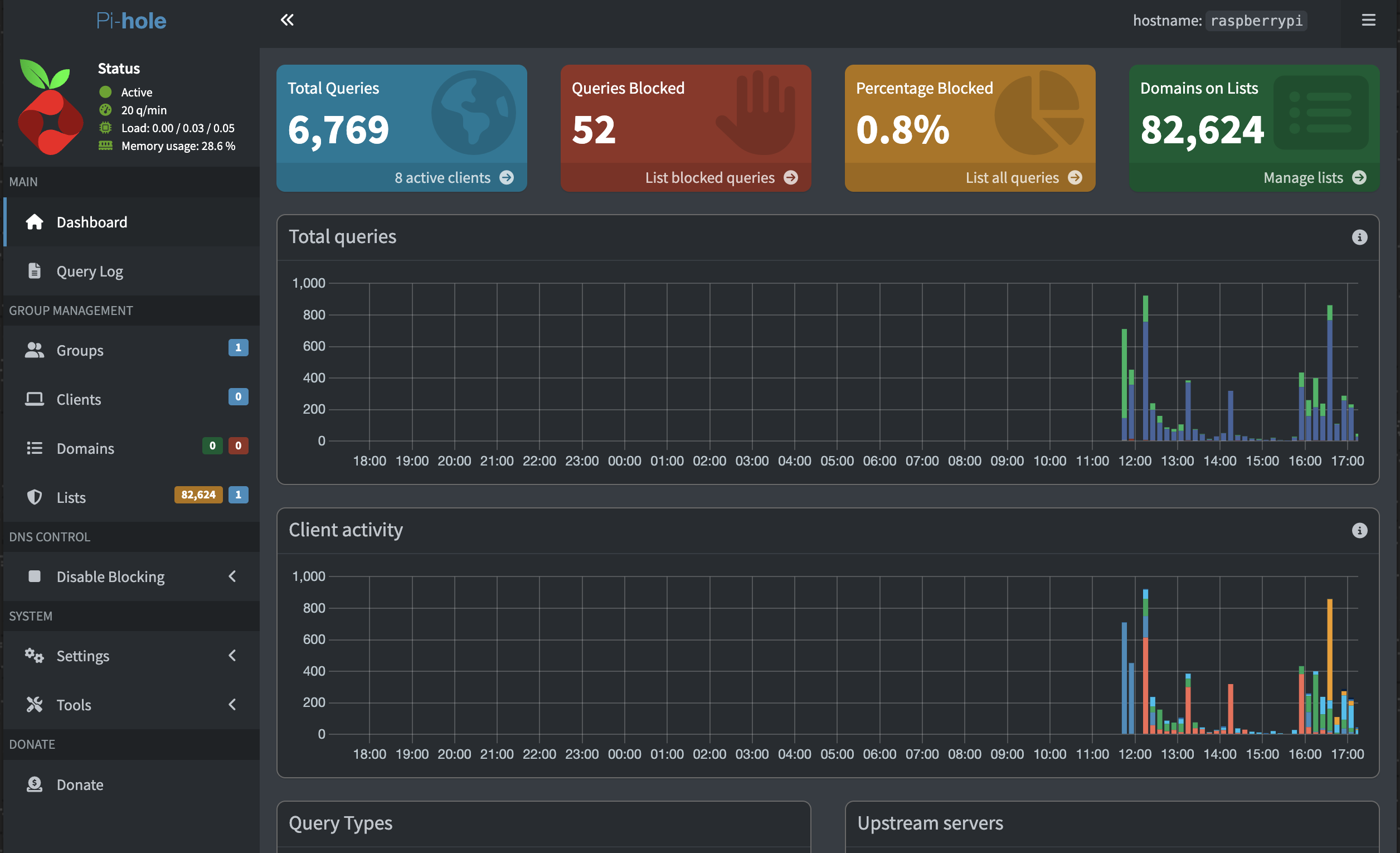Click the List all queries link
This screenshot has width=1400, height=853.
coord(1012,177)
